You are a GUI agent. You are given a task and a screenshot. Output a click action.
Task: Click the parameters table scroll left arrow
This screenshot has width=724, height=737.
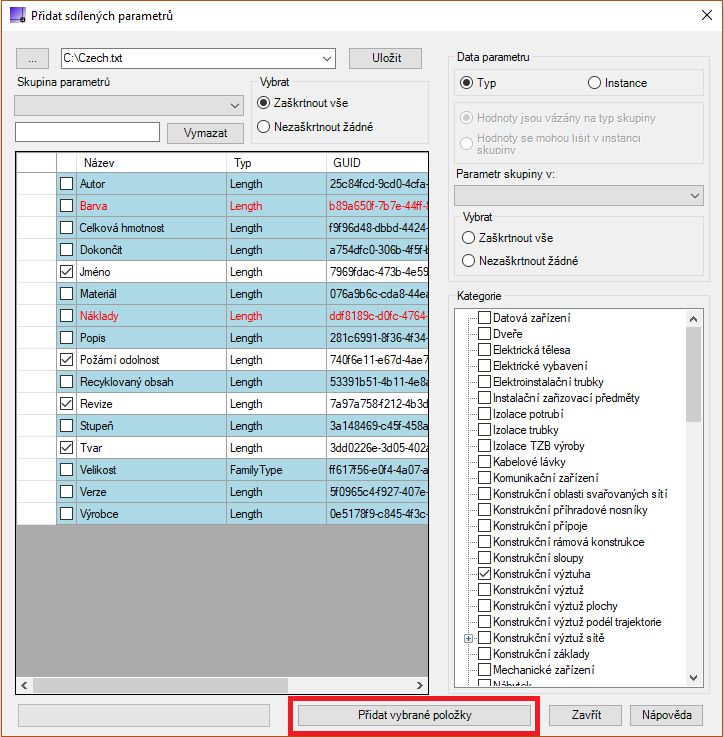pyautogui.click(x=24, y=685)
